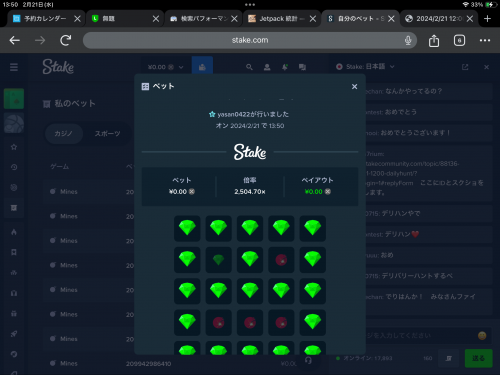Click the green ¥0.00 payout value
The image size is (500, 375).
click(x=314, y=192)
